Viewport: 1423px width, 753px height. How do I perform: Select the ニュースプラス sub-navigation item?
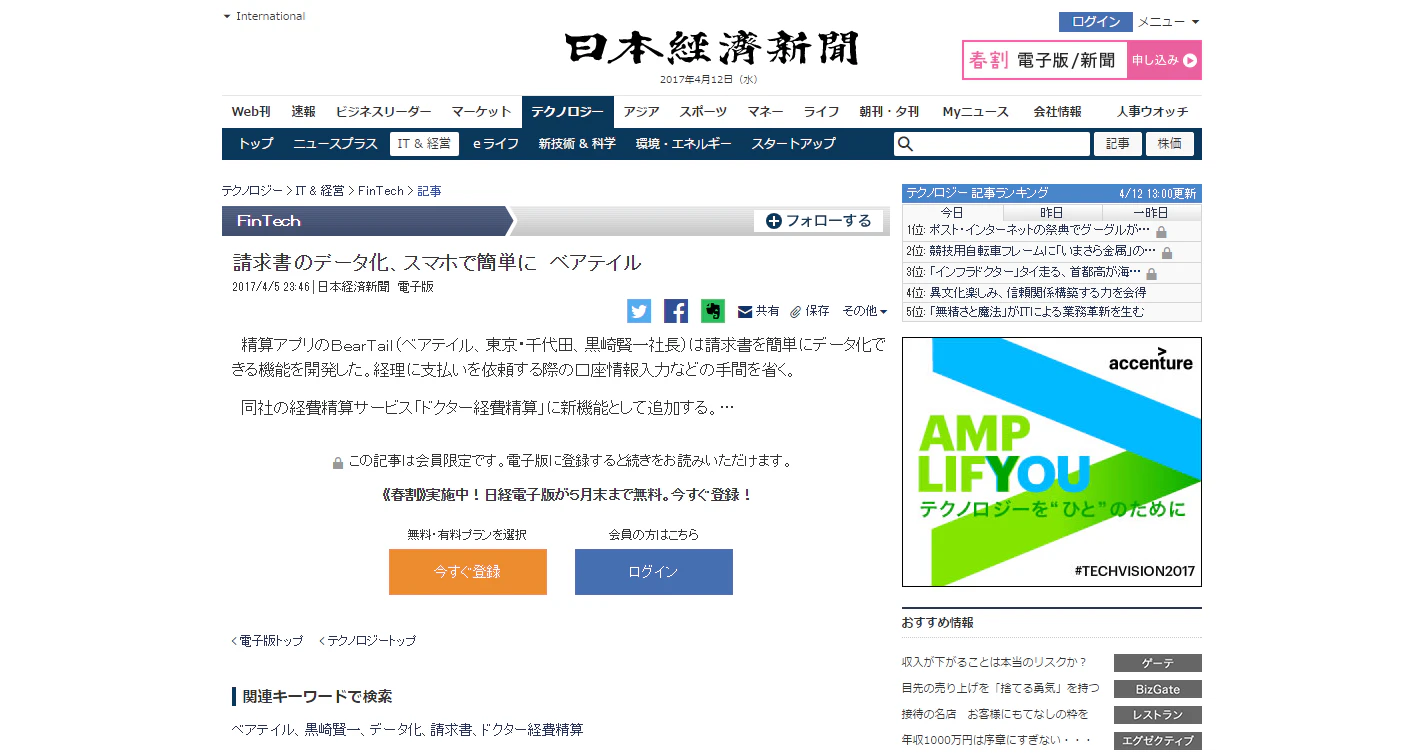335,144
